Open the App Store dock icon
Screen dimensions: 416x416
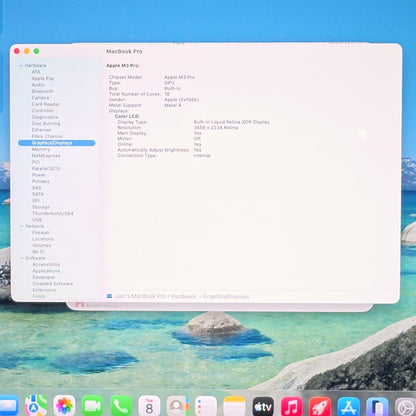[x=348, y=406]
